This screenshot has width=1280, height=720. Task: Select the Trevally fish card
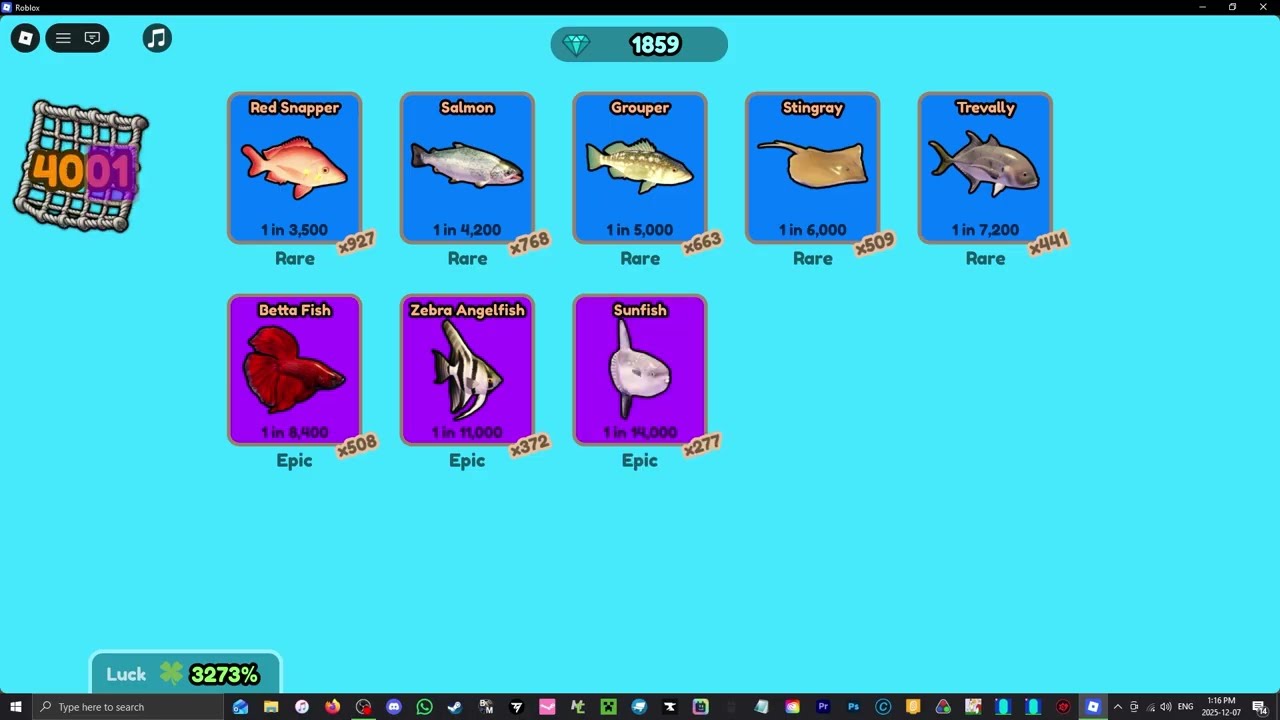click(x=985, y=168)
